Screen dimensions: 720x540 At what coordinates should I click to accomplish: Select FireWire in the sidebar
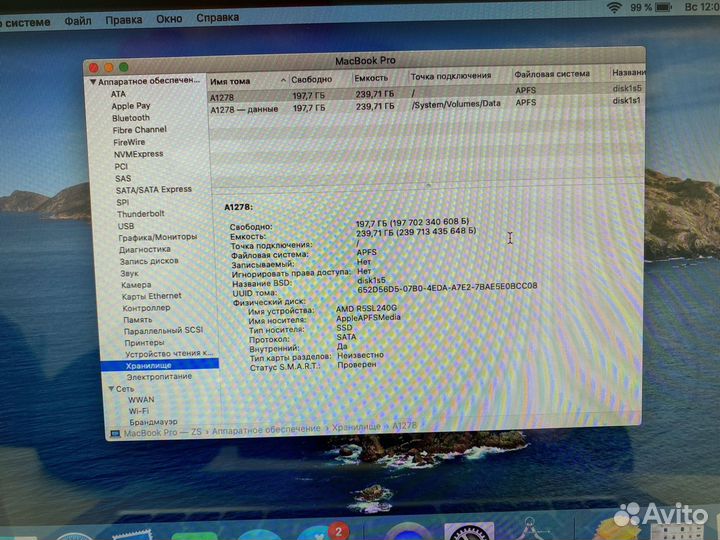point(129,142)
